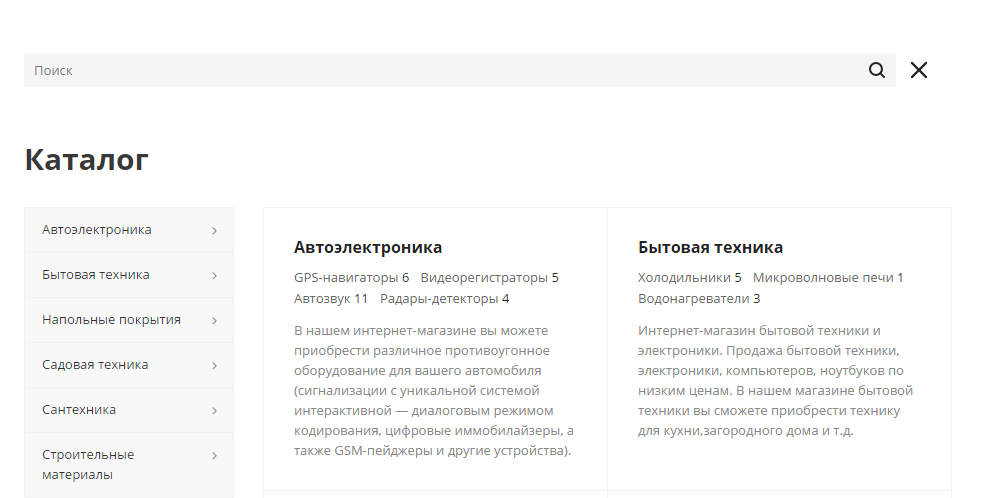Open the Автоэлектроника category heading link

point(368,247)
